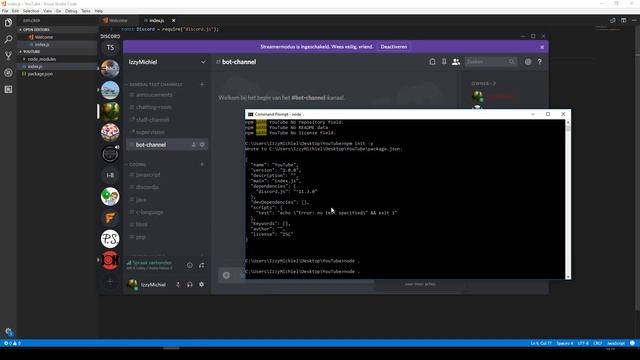The height and width of the screenshot is (360, 640).
Task: Edit bot-channel settings gear icon
Action: tap(202, 144)
